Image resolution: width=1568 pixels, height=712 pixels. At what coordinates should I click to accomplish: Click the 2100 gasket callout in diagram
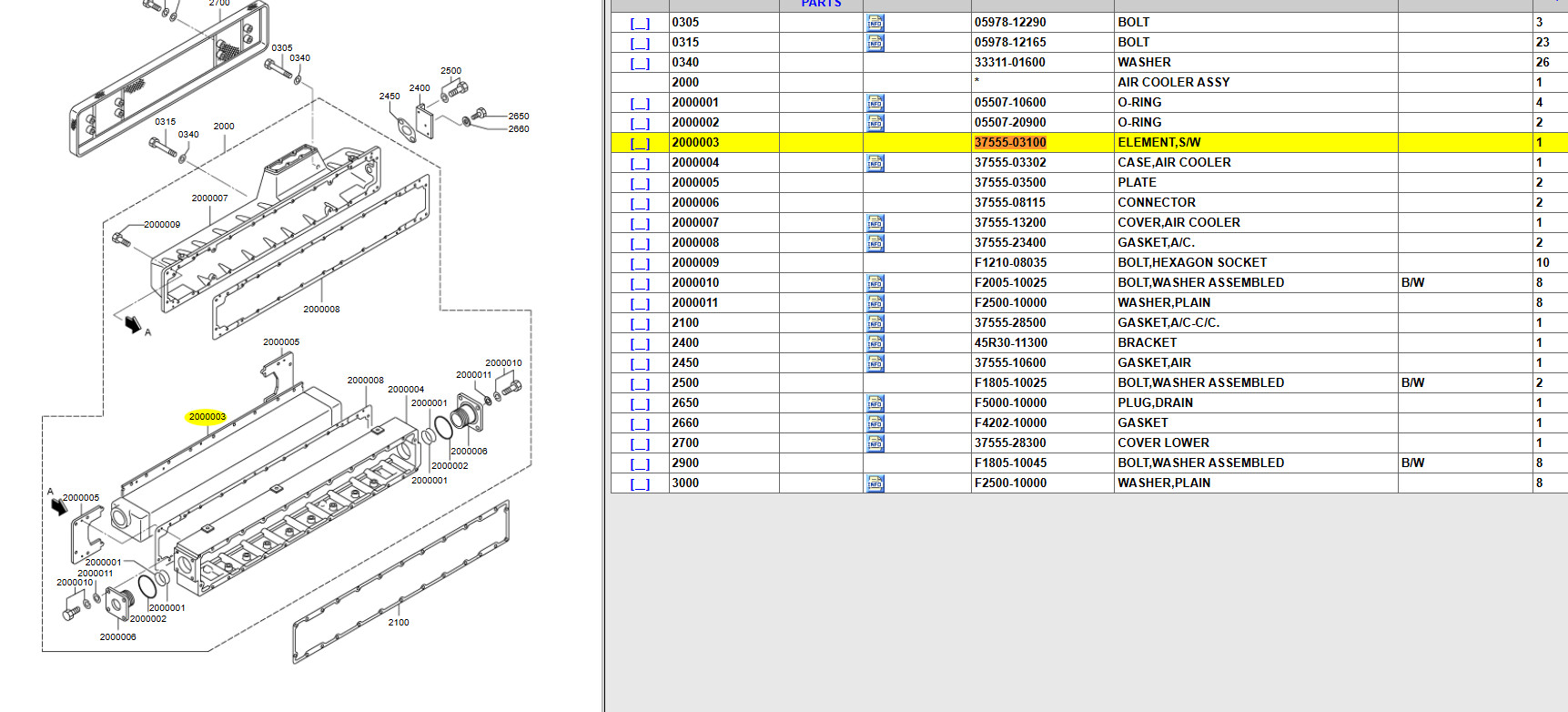tap(399, 623)
